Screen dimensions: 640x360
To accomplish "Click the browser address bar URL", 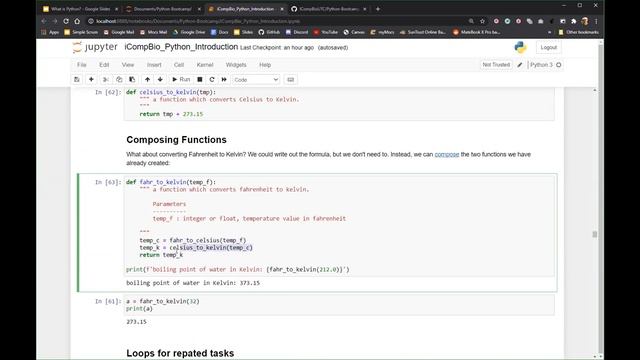I will coord(198,21).
